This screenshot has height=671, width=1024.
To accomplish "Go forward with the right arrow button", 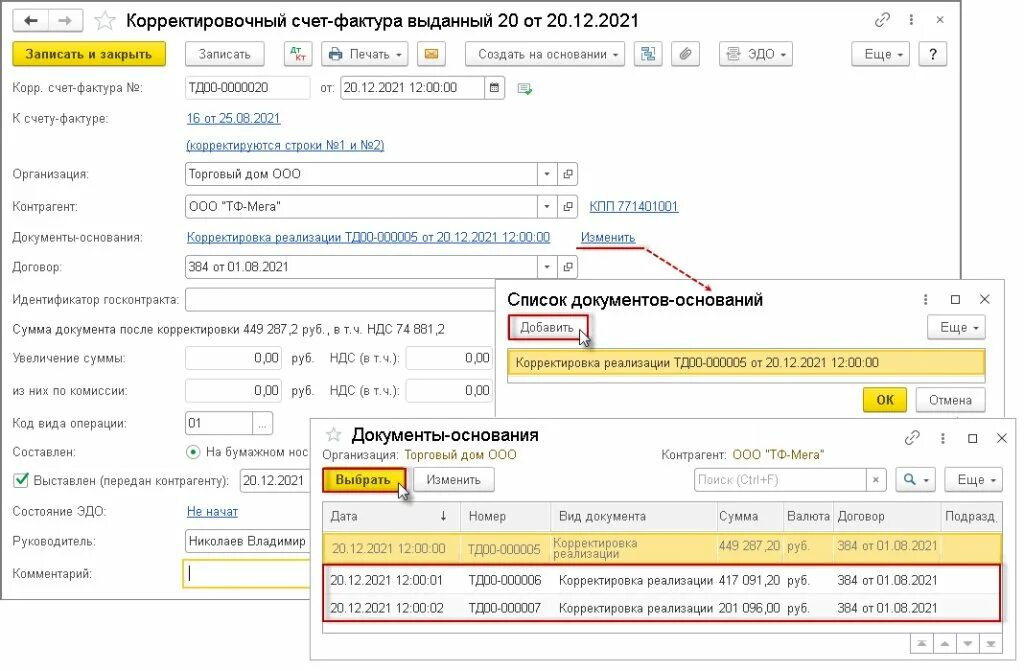I will [x=65, y=20].
